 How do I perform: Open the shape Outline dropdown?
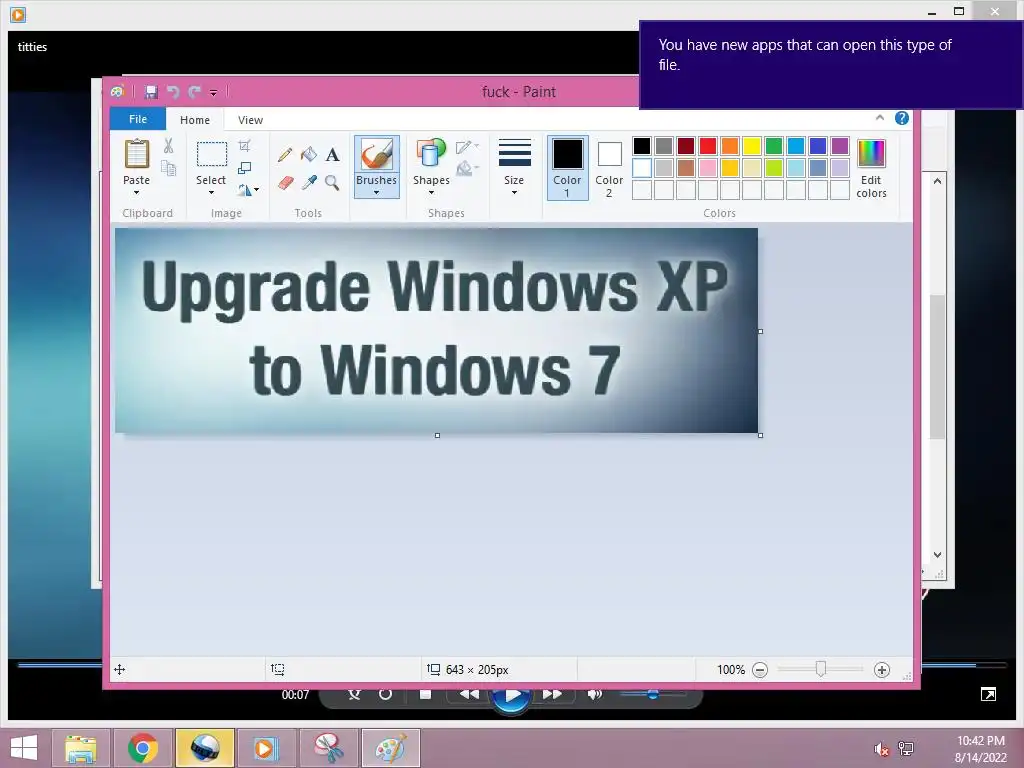pos(468,147)
